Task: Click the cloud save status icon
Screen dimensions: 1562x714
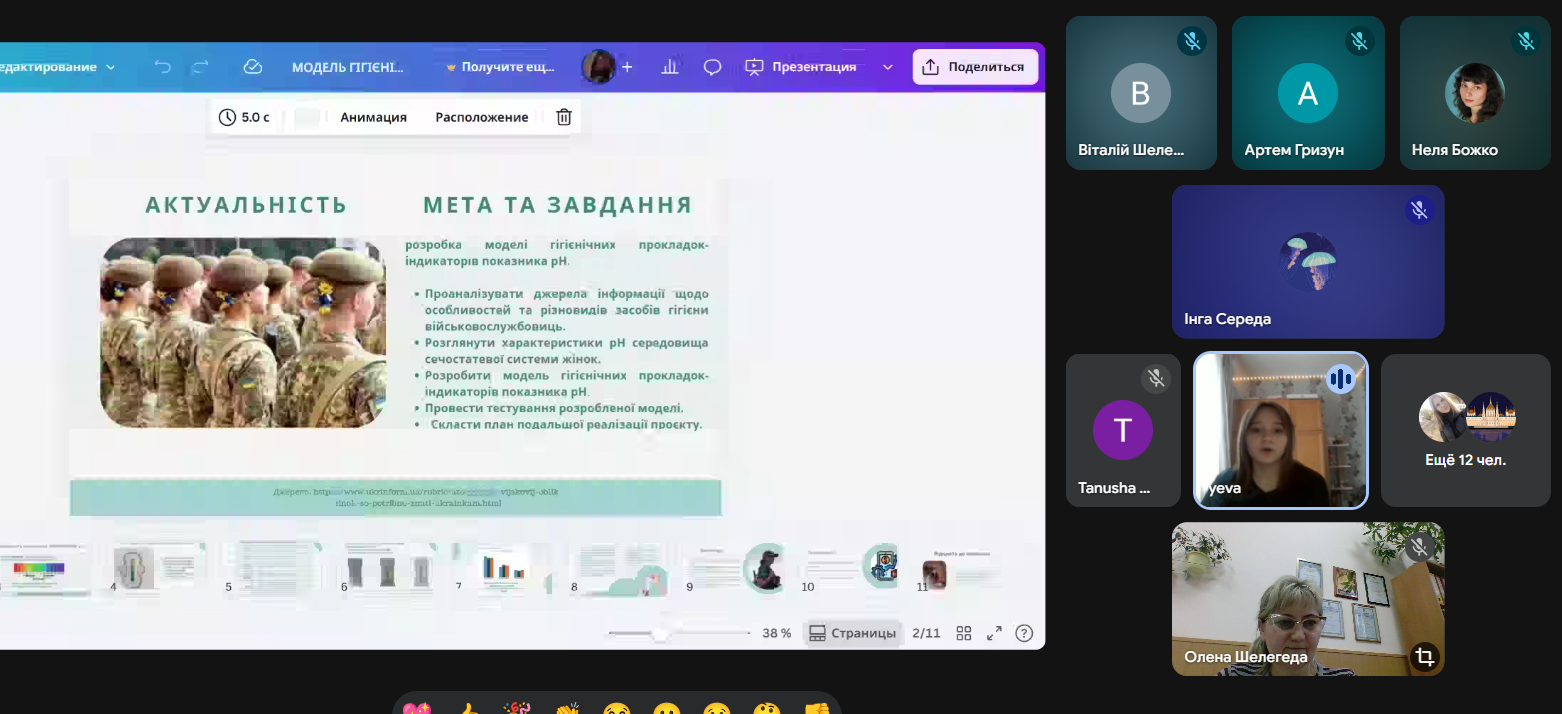Action: [253, 67]
